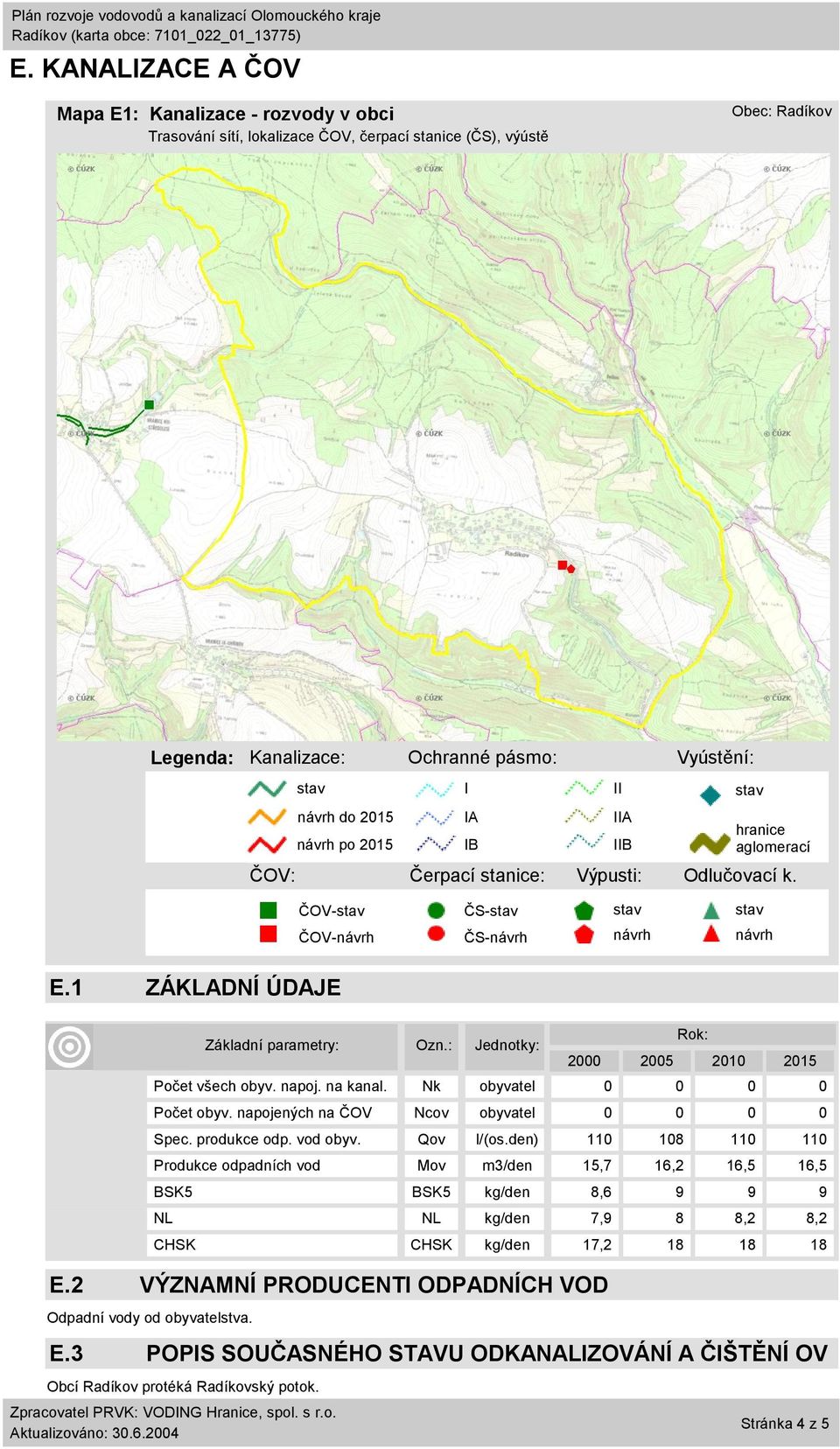This screenshot has height=1449, width=840.
Task: Click the green circle ČS-stav icon
Action: 436,910
